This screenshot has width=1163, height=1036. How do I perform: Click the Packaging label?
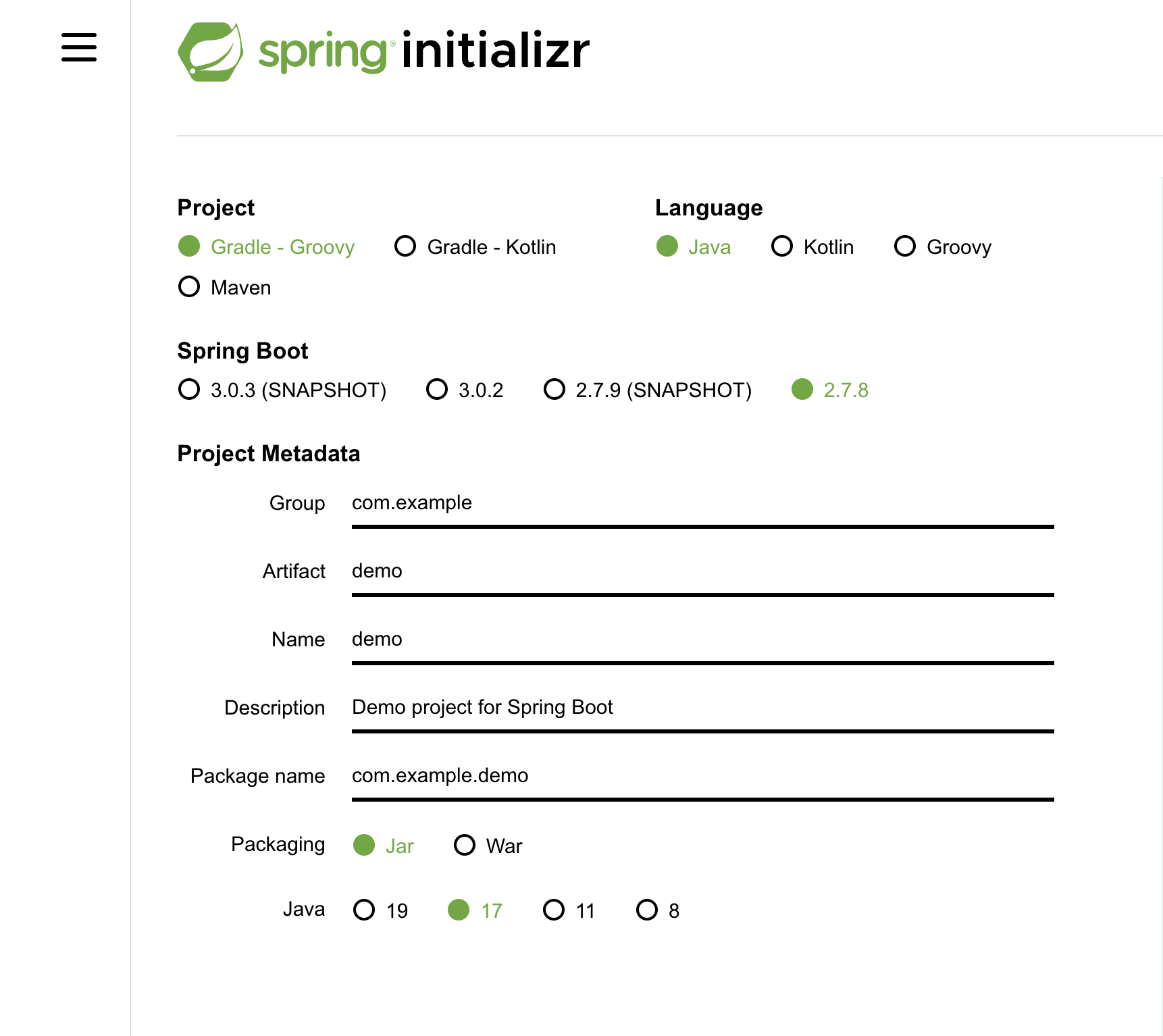[x=278, y=844]
